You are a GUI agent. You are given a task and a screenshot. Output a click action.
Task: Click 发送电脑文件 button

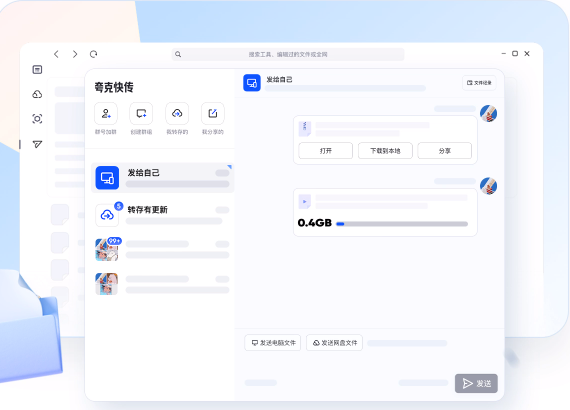tap(273, 343)
